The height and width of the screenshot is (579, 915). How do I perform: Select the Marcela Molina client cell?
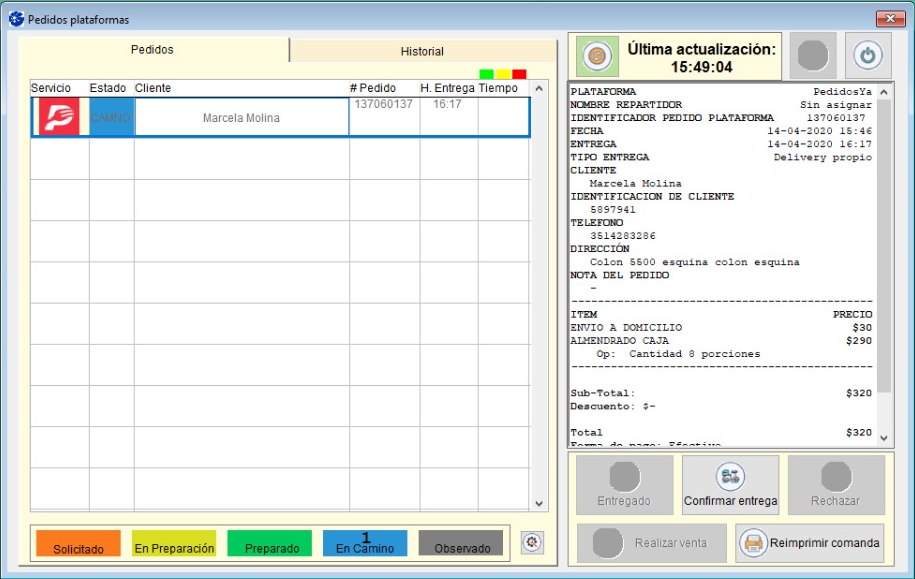pyautogui.click(x=241, y=118)
